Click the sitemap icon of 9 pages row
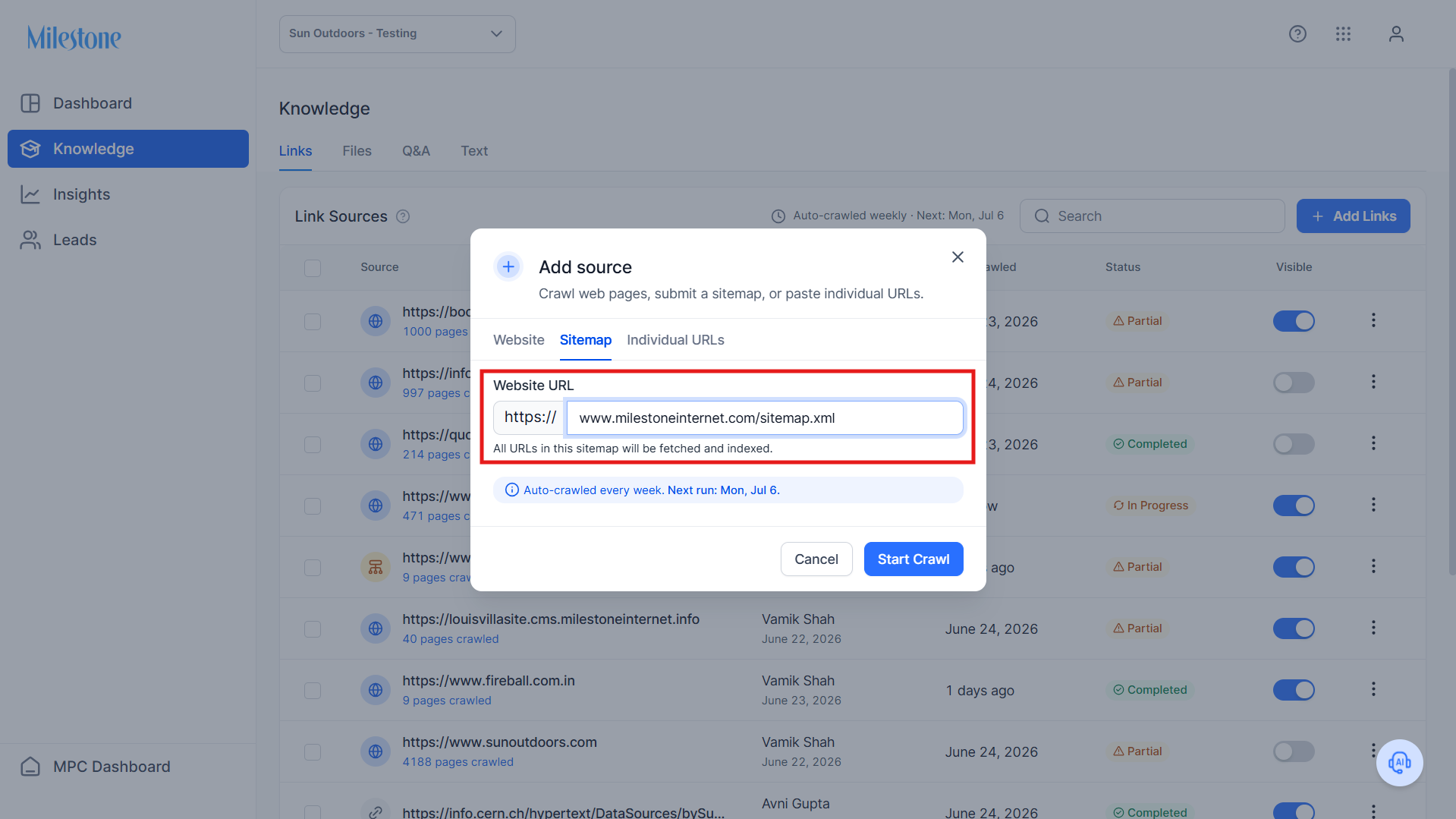The width and height of the screenshot is (1456, 819). [x=376, y=567]
